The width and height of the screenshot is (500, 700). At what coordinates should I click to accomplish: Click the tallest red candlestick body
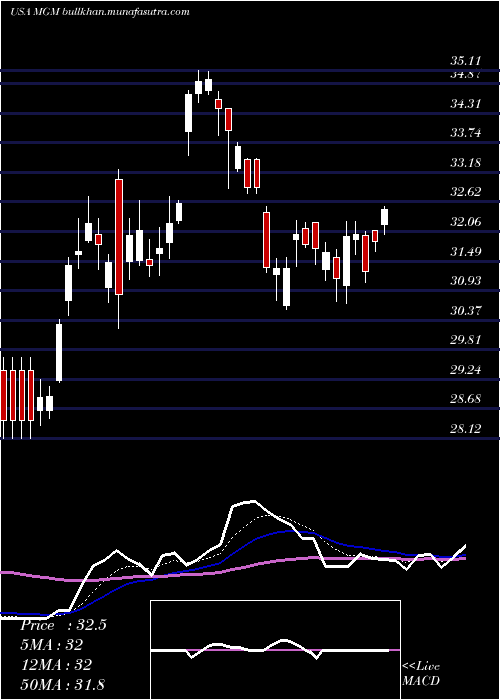coord(119,237)
